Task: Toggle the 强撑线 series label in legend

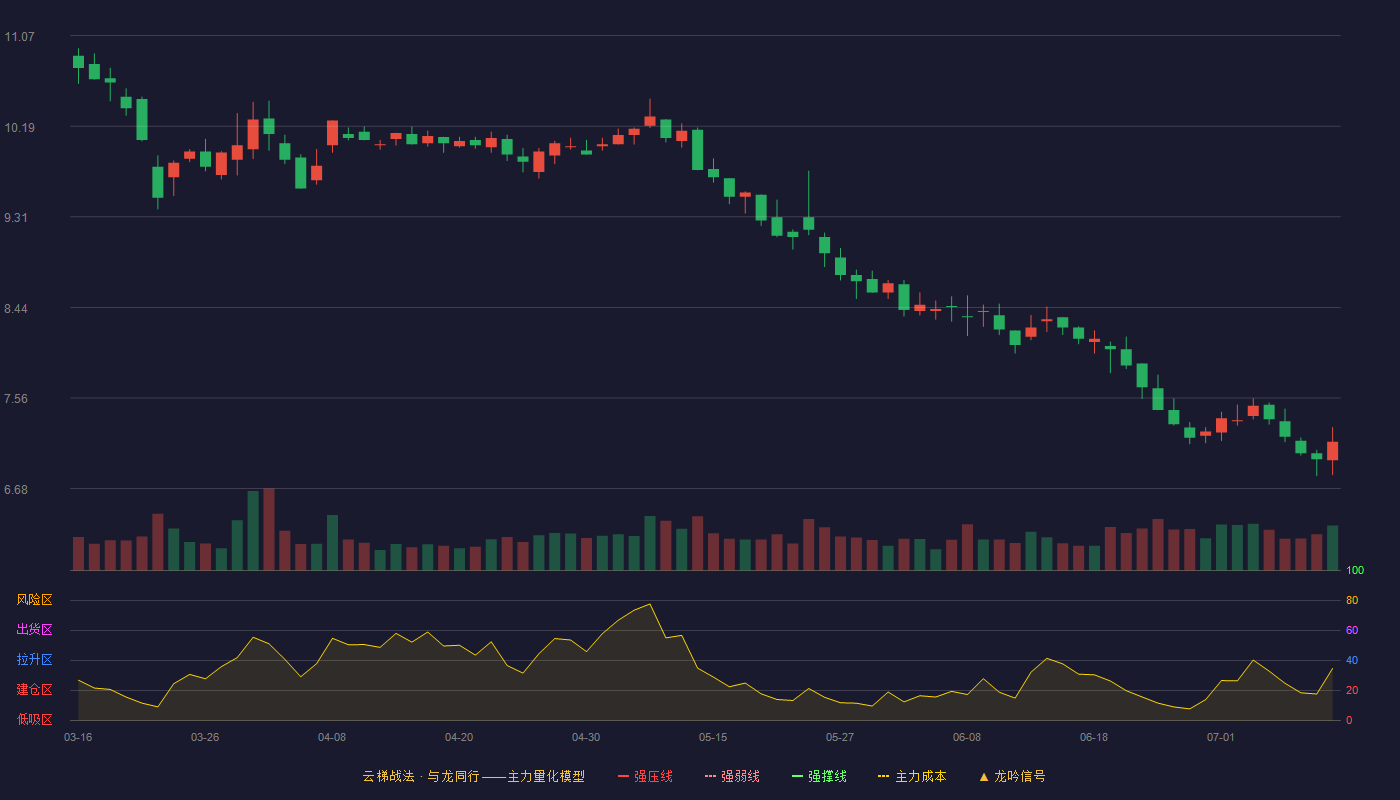Action: point(827,776)
